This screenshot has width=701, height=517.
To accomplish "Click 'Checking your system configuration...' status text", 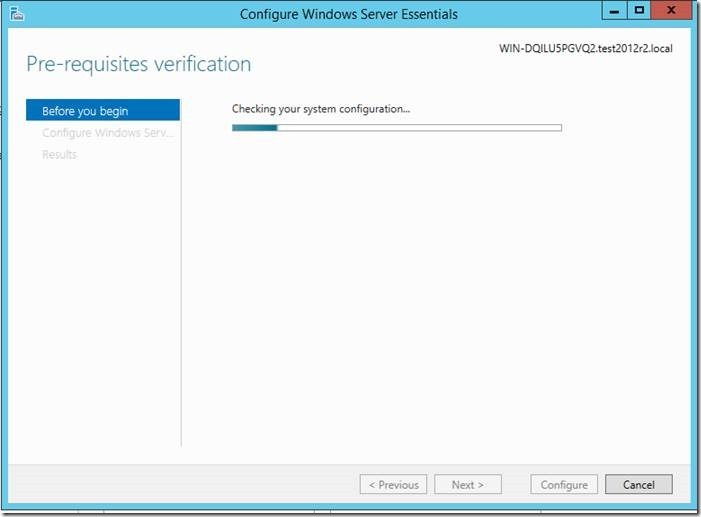I will pos(321,108).
